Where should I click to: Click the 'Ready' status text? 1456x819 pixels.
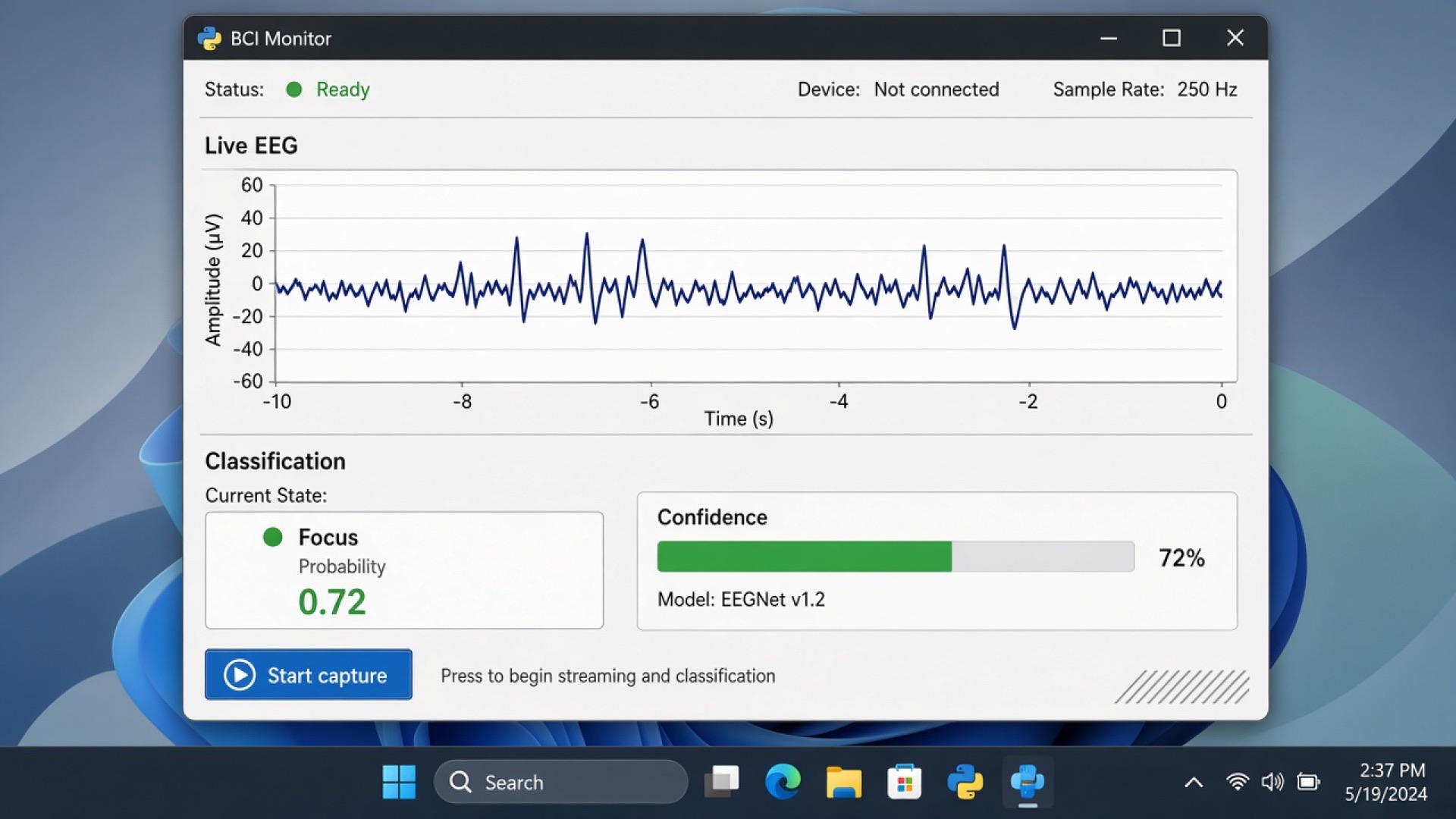click(x=343, y=89)
